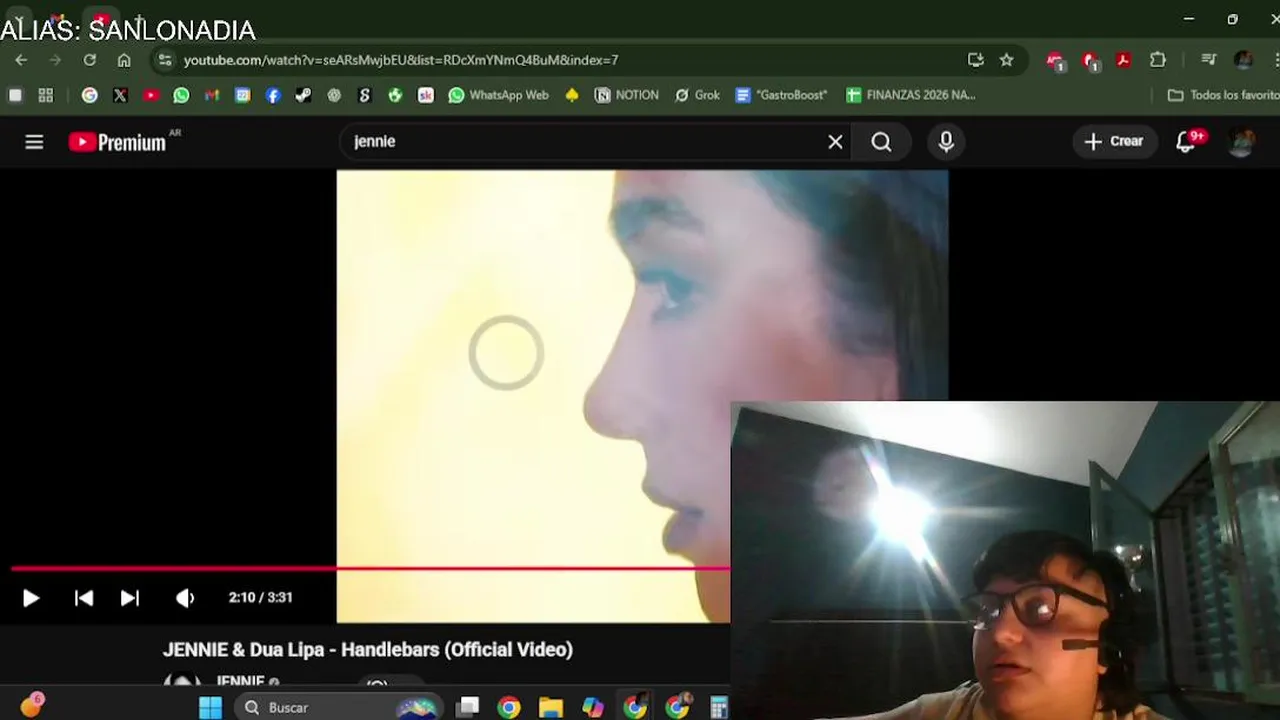Open the YouTube account avatar menu
The image size is (1280, 720).
pyautogui.click(x=1242, y=142)
